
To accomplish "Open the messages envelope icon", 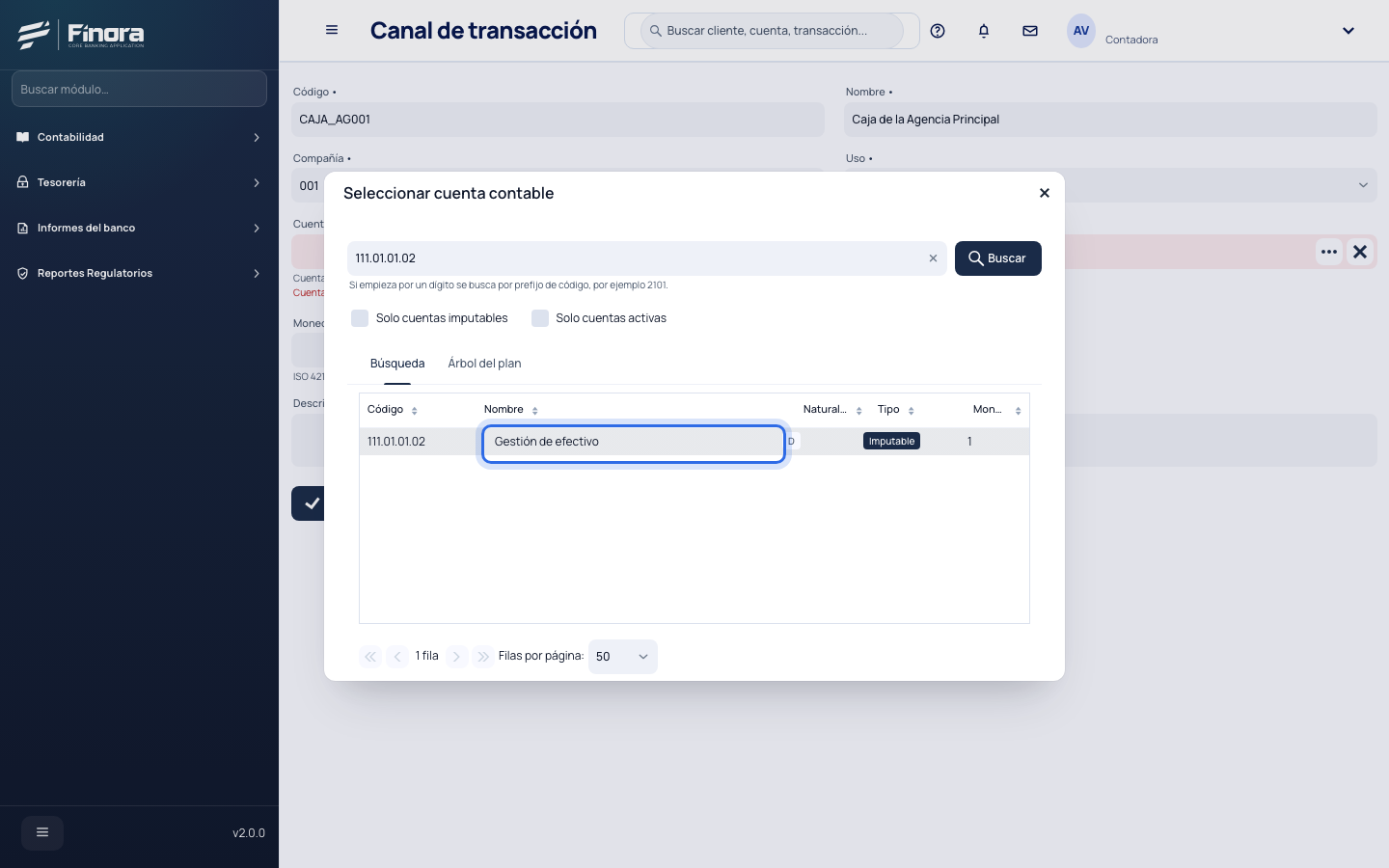I will 1030,31.
